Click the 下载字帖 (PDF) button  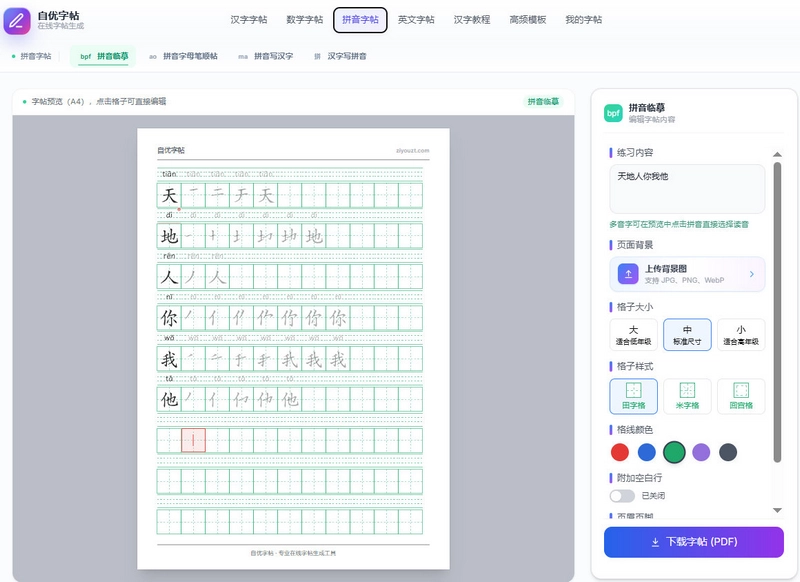click(694, 542)
